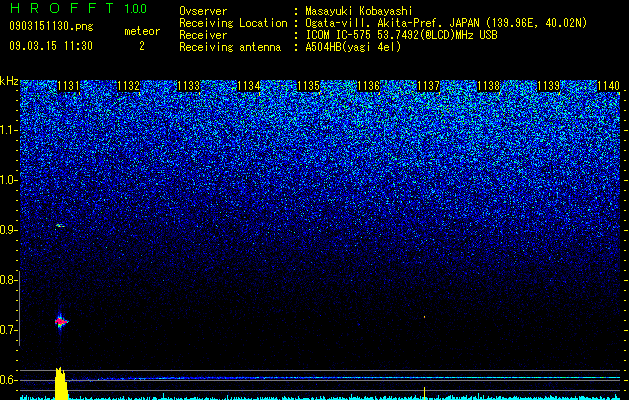Click the 1139 time marker label

click(x=548, y=86)
